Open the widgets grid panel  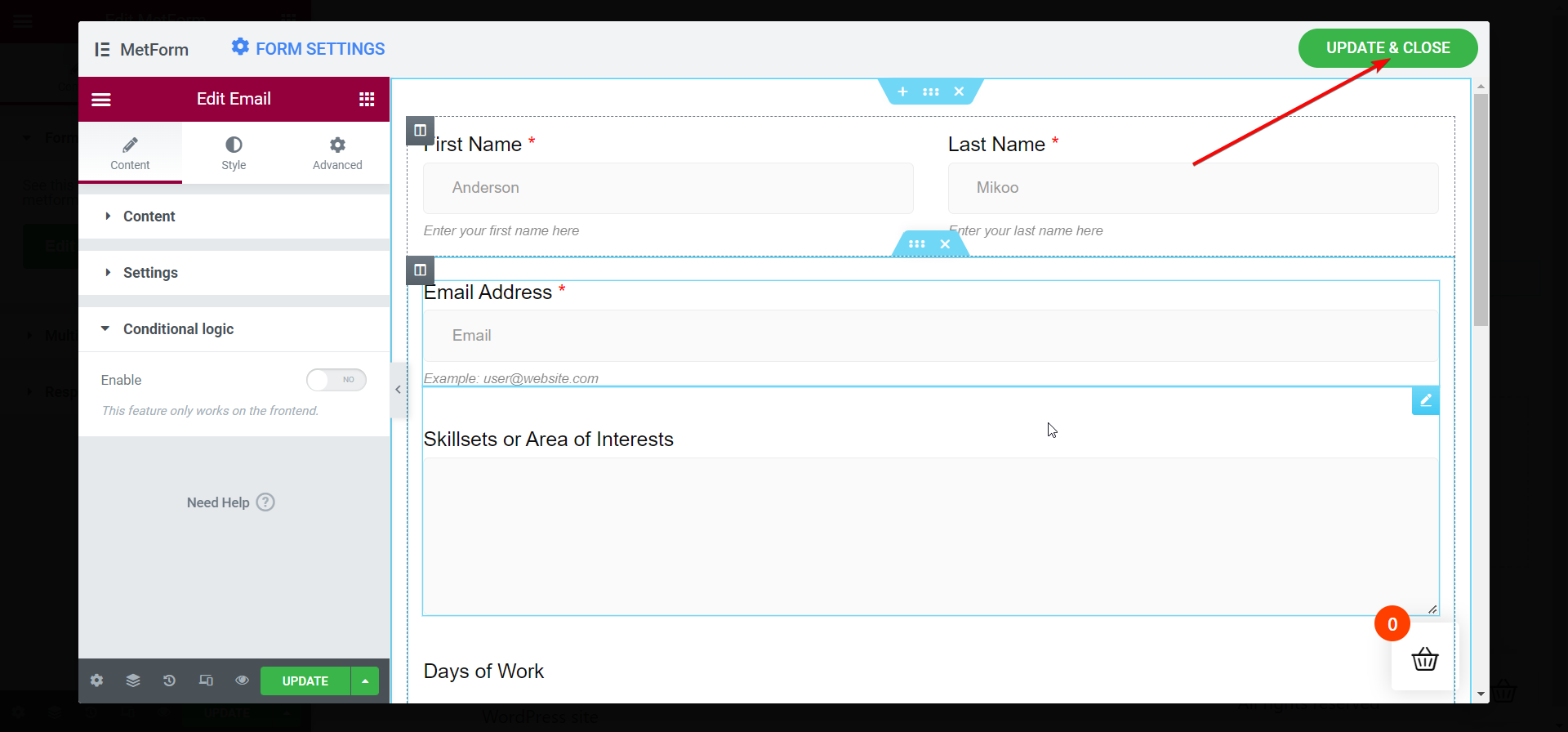click(x=367, y=99)
